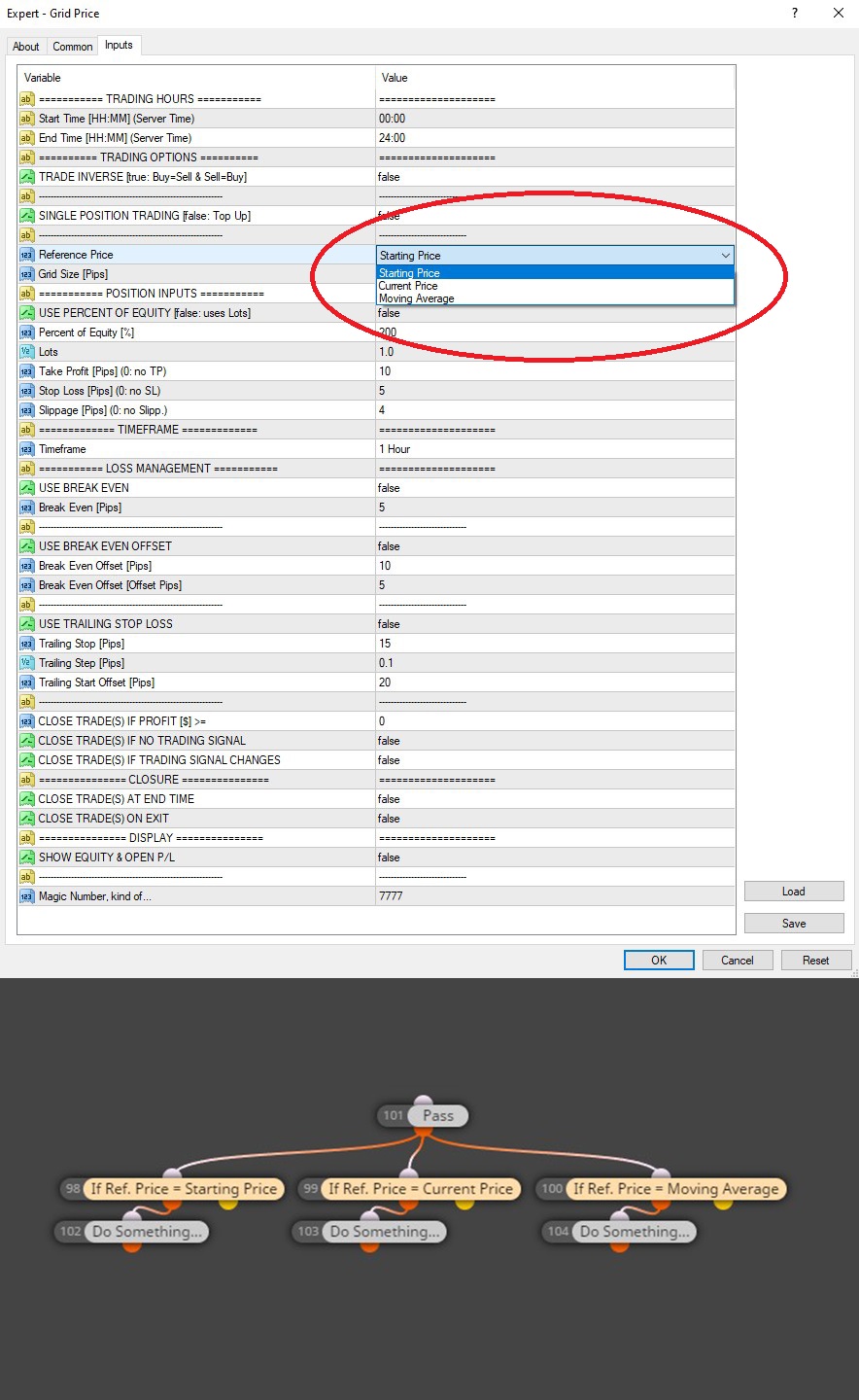The image size is (859, 1400).
Task: Click the icon beside Stop Loss [Pips]
Action: pos(27,391)
